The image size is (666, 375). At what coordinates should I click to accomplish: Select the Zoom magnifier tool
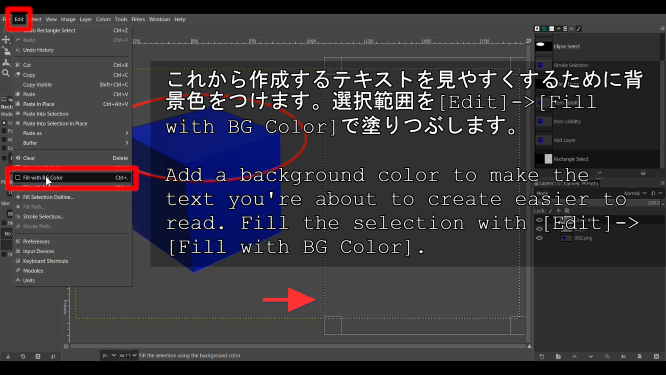click(x=6, y=73)
